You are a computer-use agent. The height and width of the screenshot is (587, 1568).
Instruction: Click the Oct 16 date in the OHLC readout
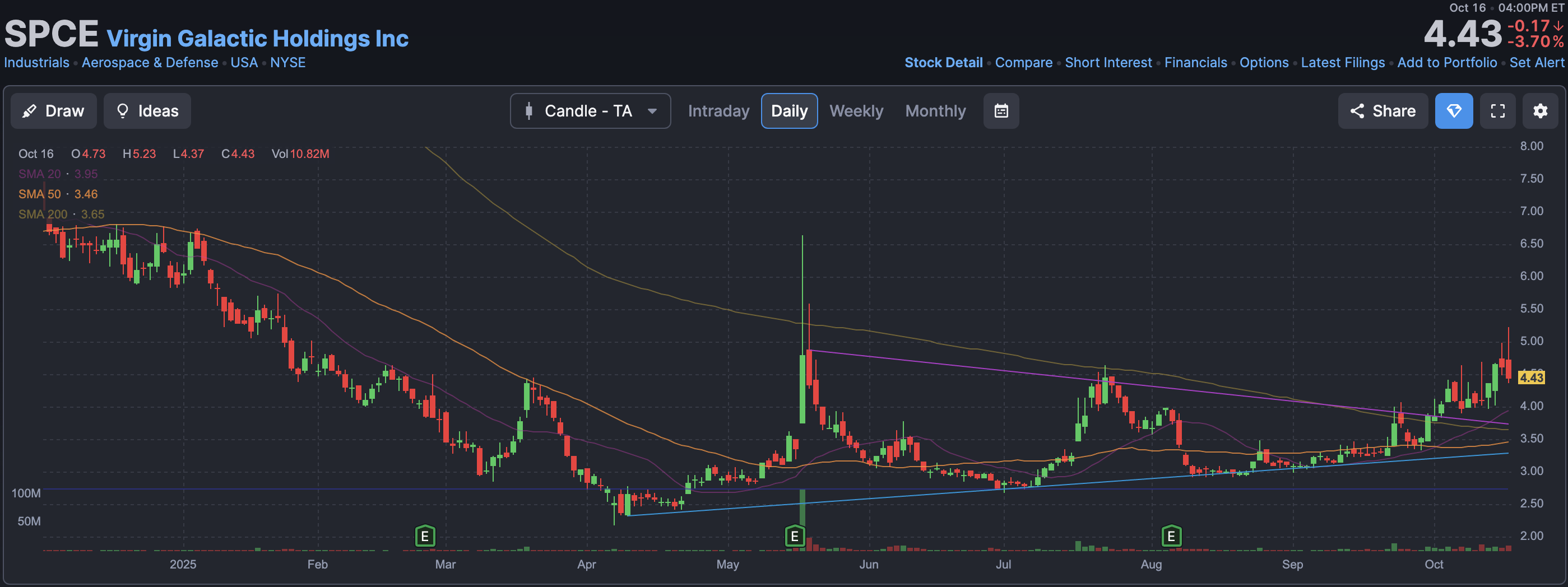[35, 154]
